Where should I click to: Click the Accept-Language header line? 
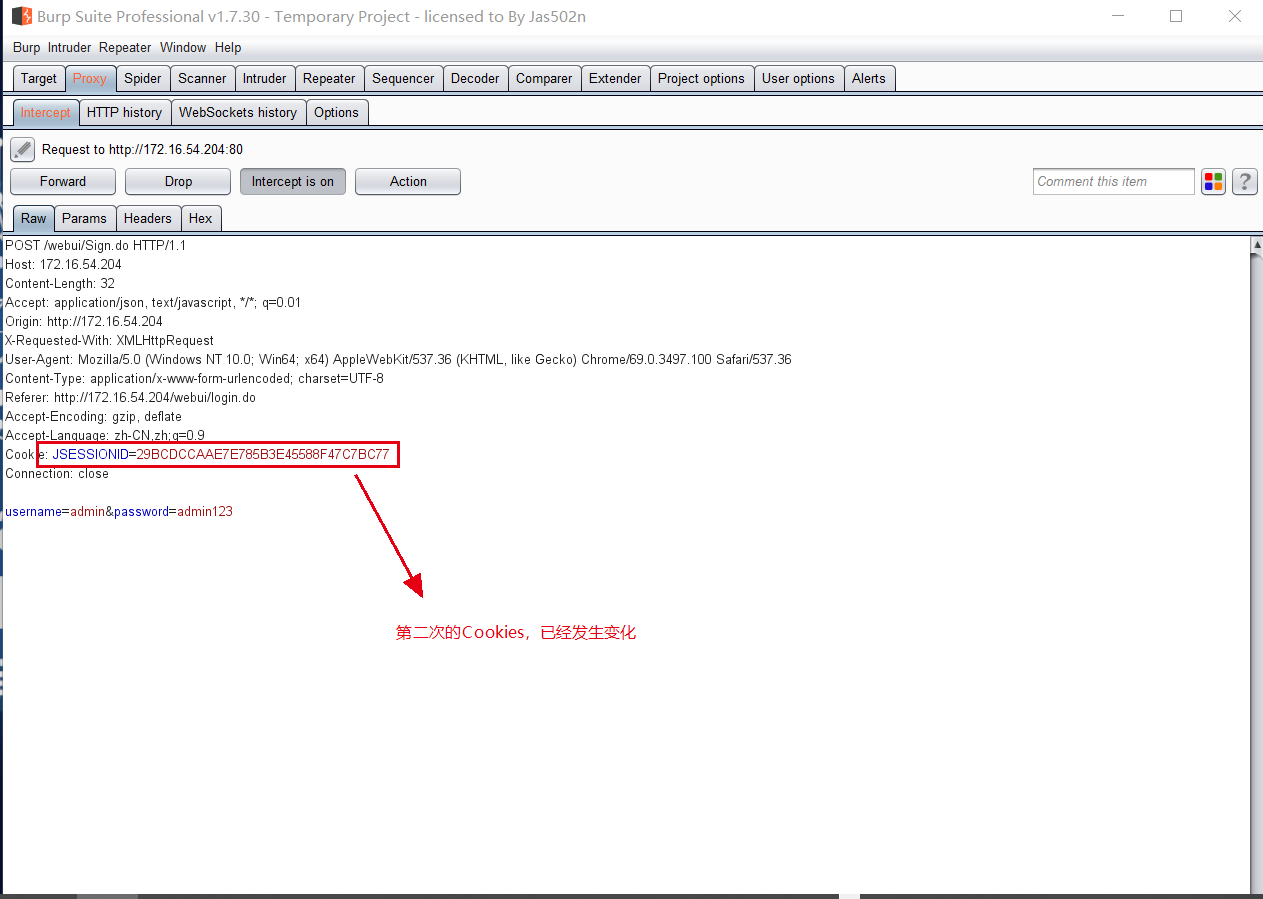tap(105, 435)
